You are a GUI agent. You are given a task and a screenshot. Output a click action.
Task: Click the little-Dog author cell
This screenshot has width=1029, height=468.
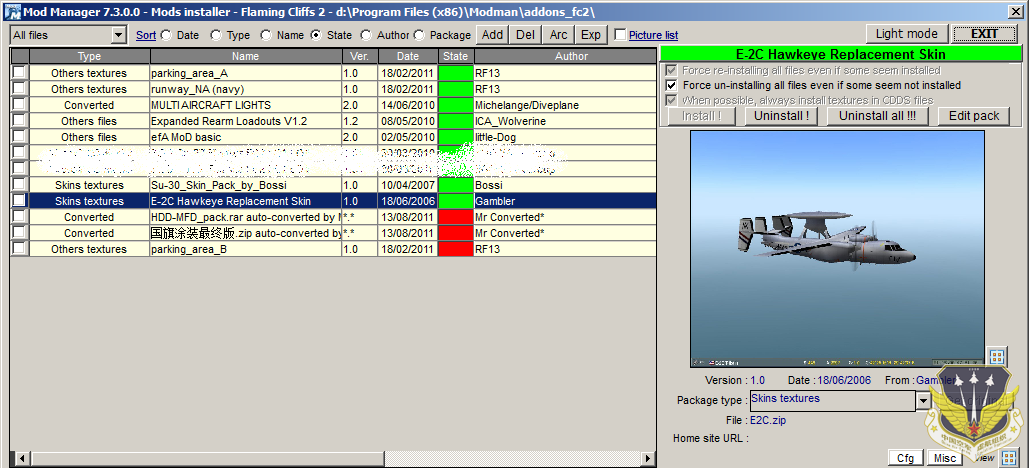tap(565, 137)
